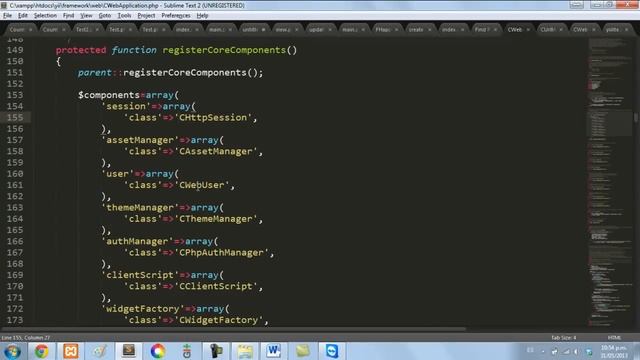Viewport: 640px width, 360px height.
Task: Click line number 149 in the gutter
Action: tap(15, 50)
